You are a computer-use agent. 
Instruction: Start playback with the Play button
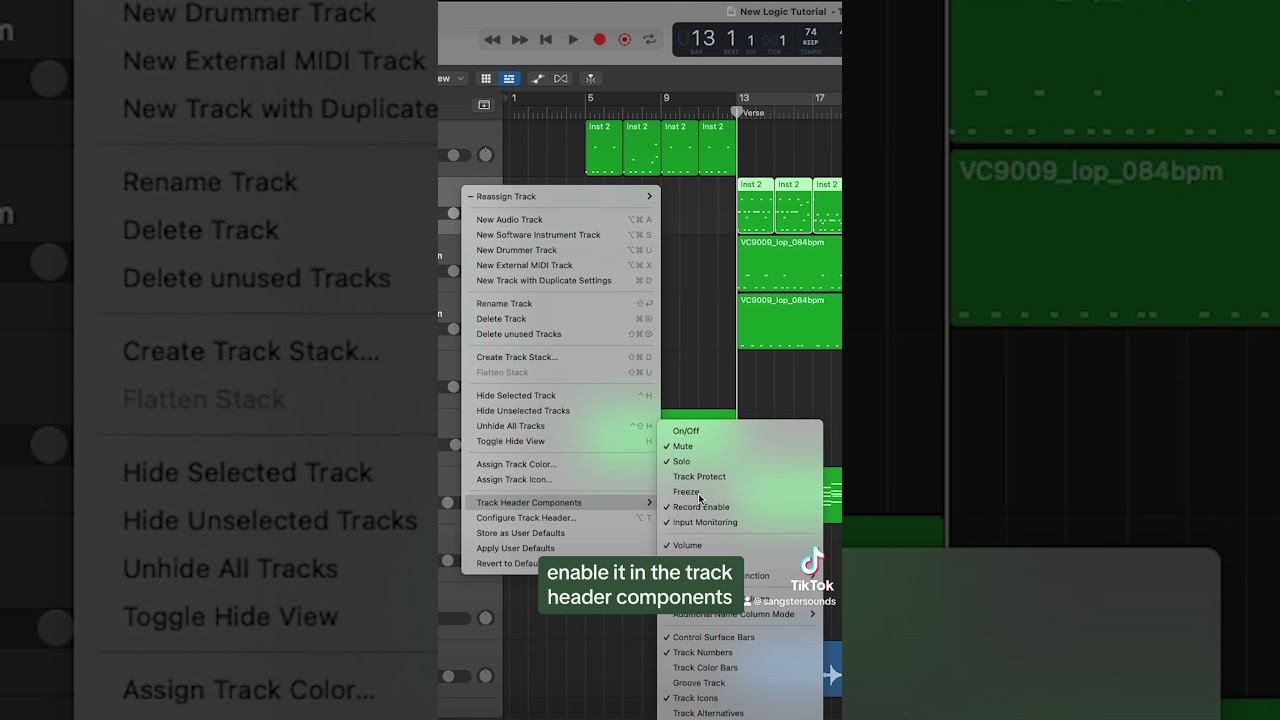573,40
